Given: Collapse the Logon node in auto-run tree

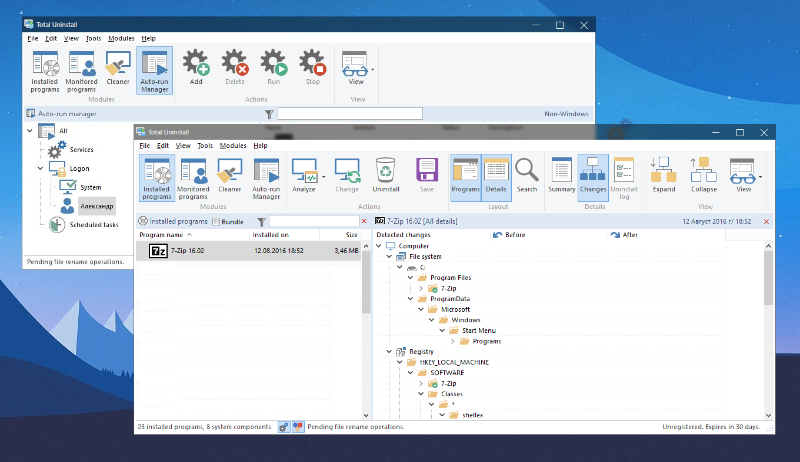Looking at the screenshot, I should tap(40, 169).
